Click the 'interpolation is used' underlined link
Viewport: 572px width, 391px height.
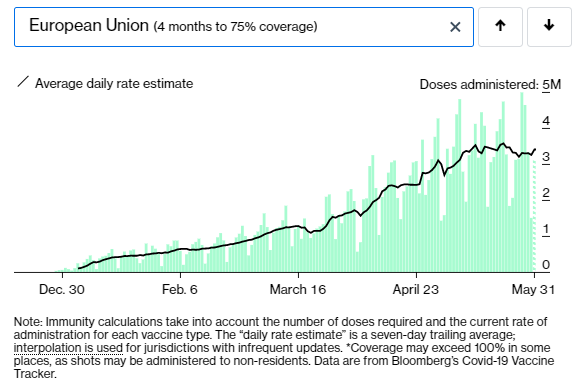tap(68, 348)
